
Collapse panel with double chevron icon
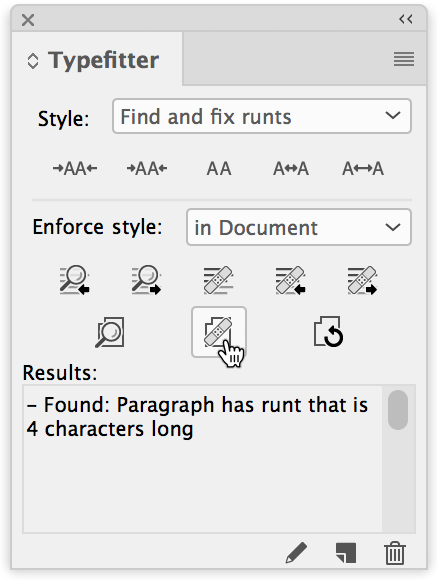406,19
